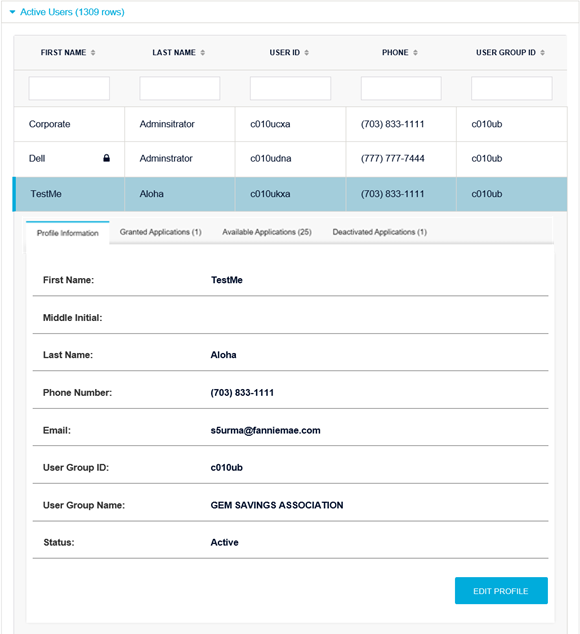Click the profile Phone Number value
This screenshot has width=580, height=634.
(242, 393)
